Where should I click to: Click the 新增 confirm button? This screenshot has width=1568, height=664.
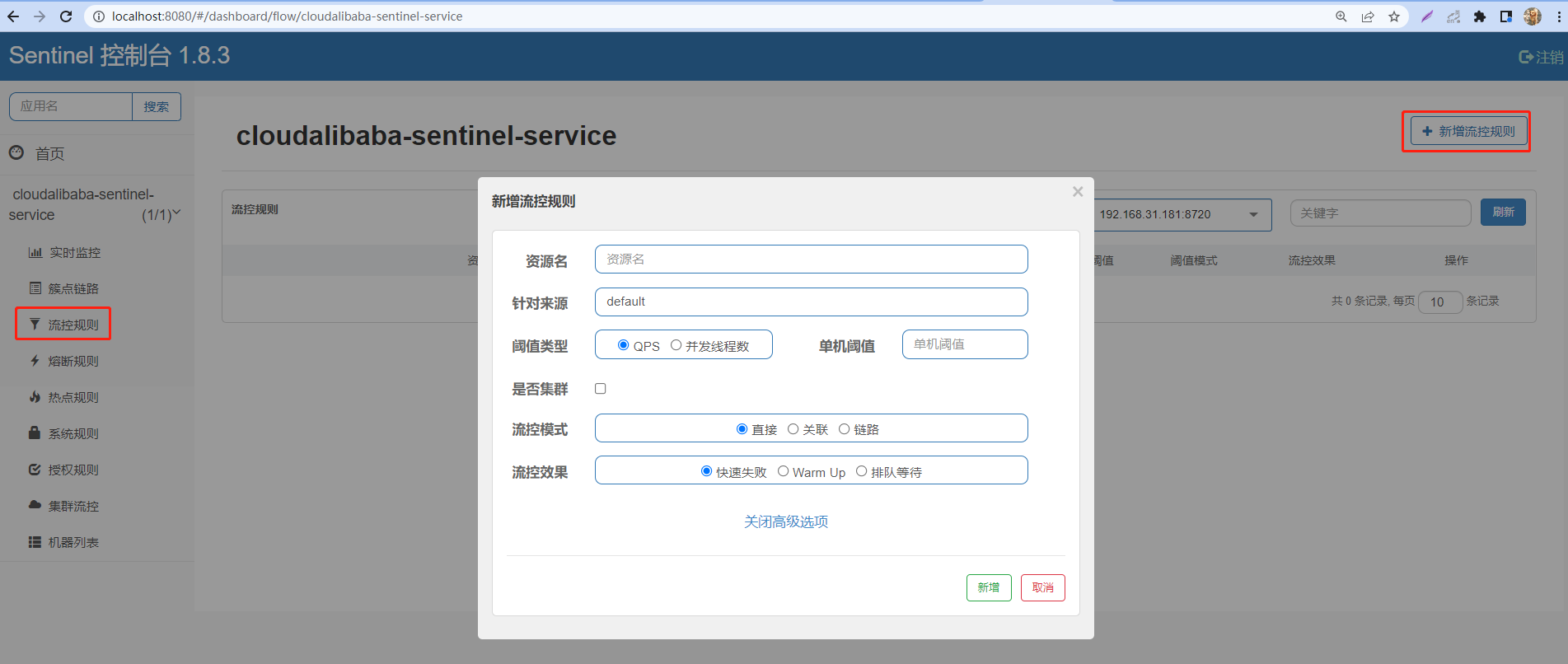click(x=989, y=587)
